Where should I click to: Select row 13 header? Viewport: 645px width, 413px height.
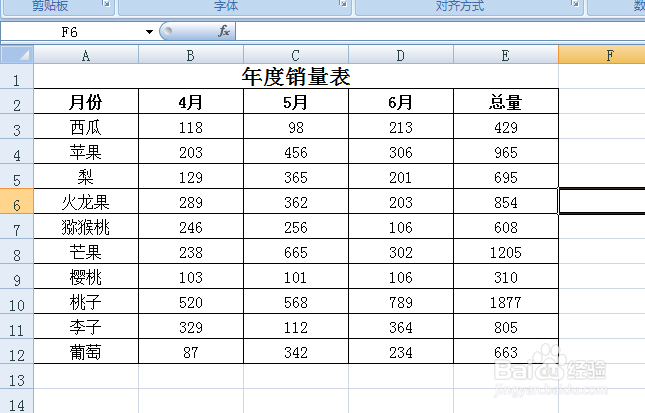(16, 377)
